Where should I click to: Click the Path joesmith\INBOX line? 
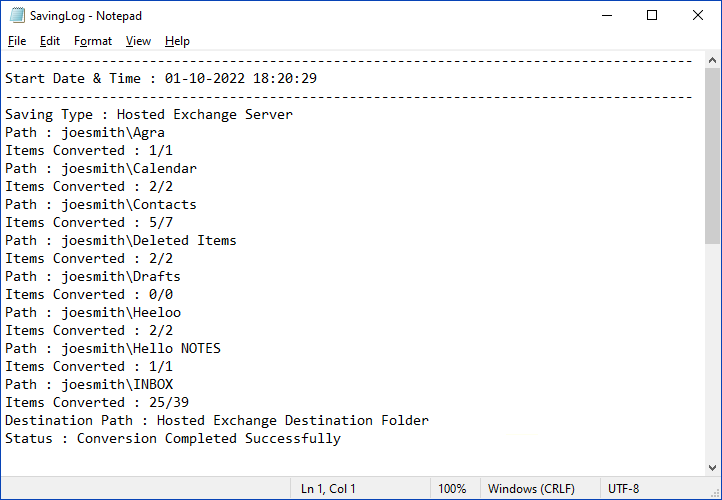pyautogui.click(x=89, y=384)
